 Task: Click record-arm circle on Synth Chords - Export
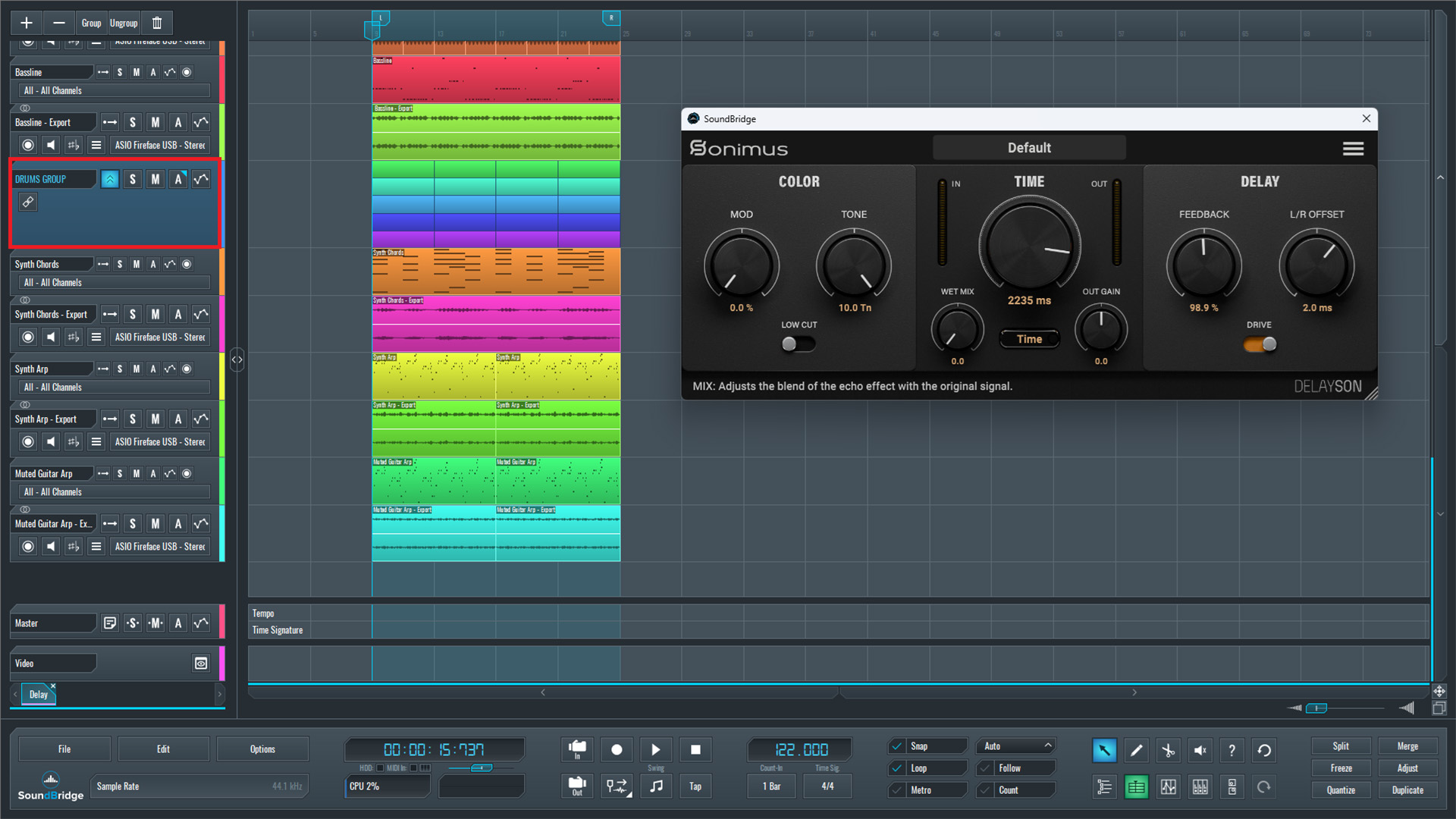click(28, 337)
